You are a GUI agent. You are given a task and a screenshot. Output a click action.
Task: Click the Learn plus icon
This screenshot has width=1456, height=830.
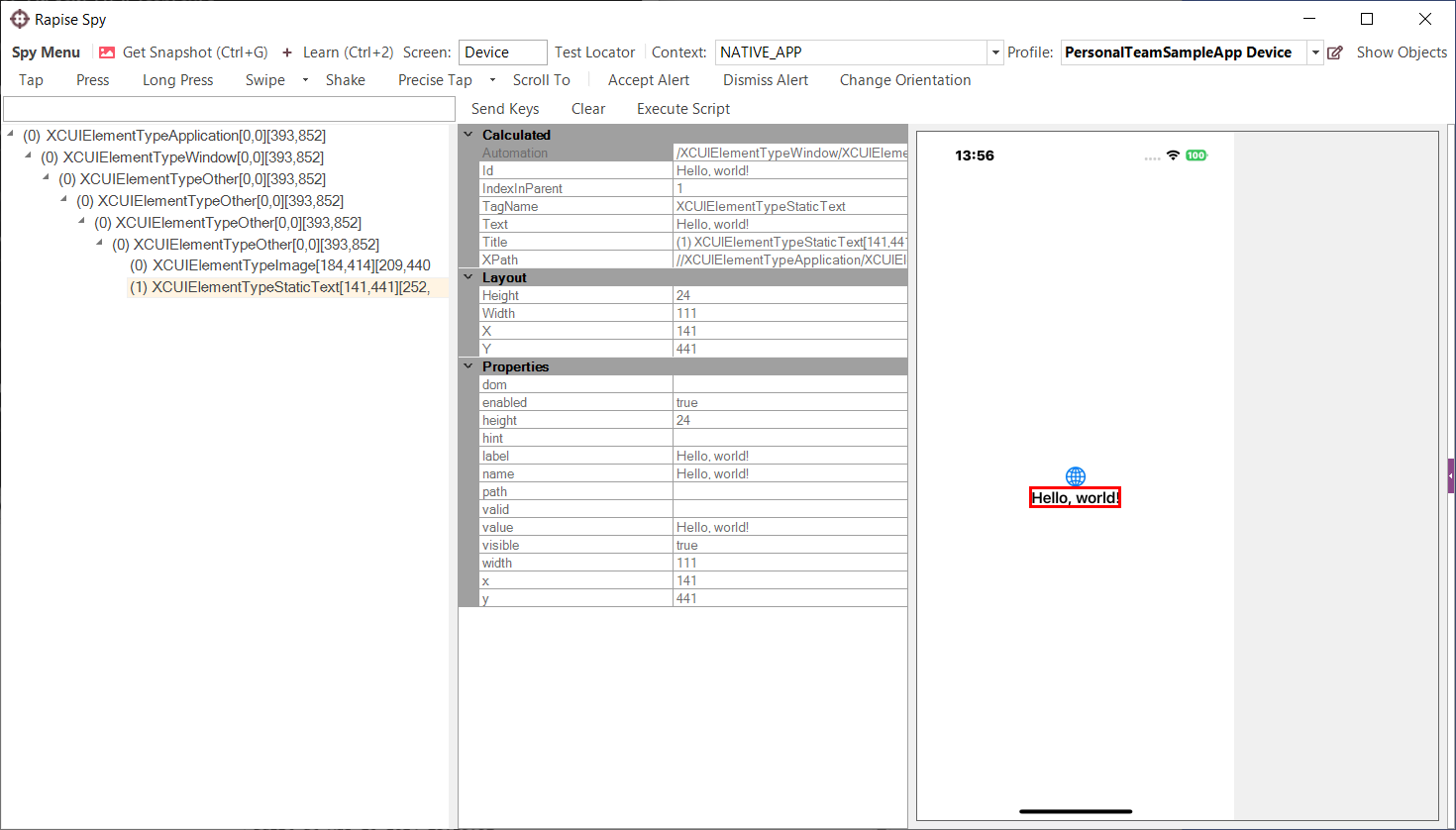point(287,52)
